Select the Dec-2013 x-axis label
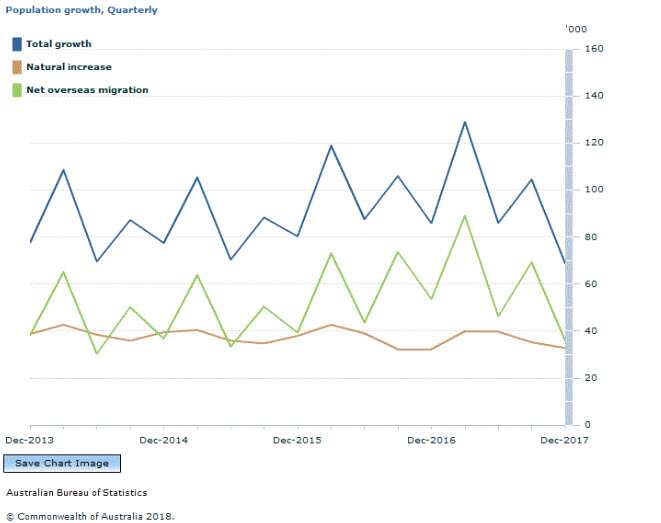The width and height of the screenshot is (661, 523). click(x=29, y=440)
